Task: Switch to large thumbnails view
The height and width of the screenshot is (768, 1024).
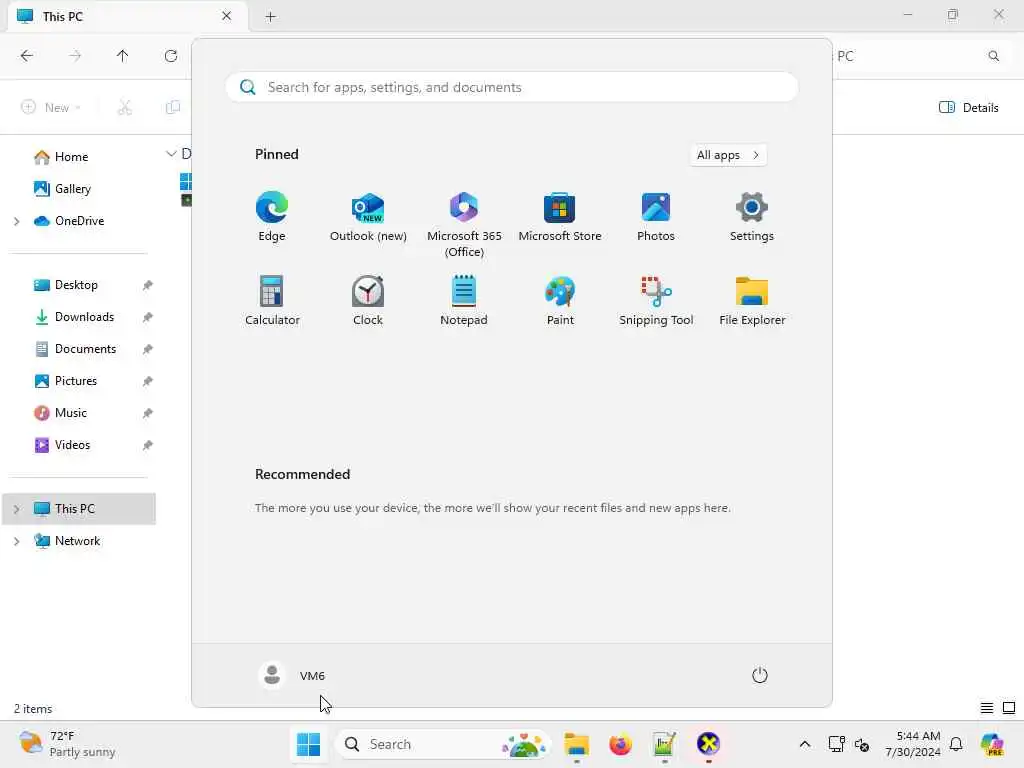Action: [1009, 708]
